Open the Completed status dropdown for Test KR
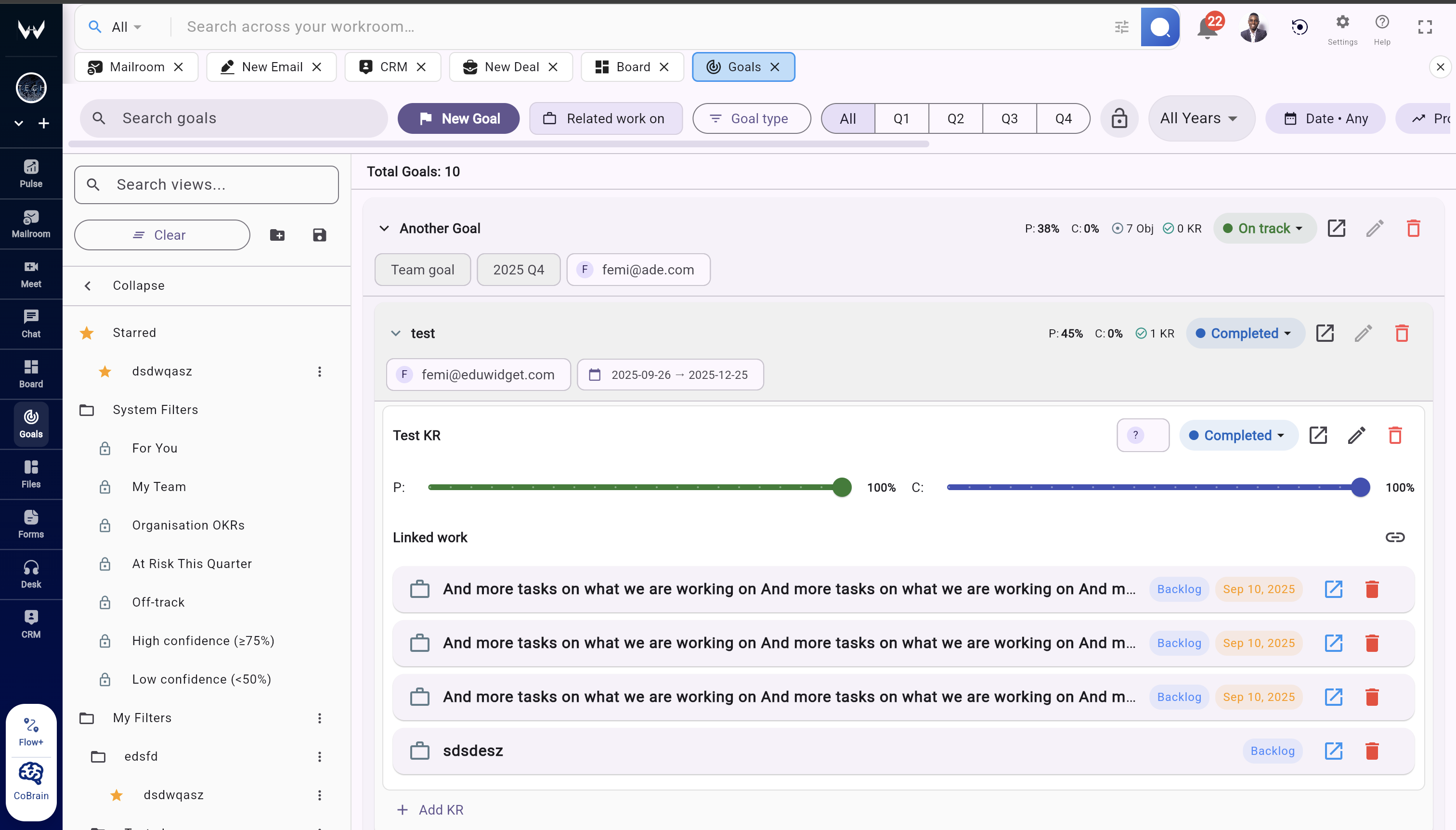The height and width of the screenshot is (830, 1456). pyautogui.click(x=1238, y=435)
